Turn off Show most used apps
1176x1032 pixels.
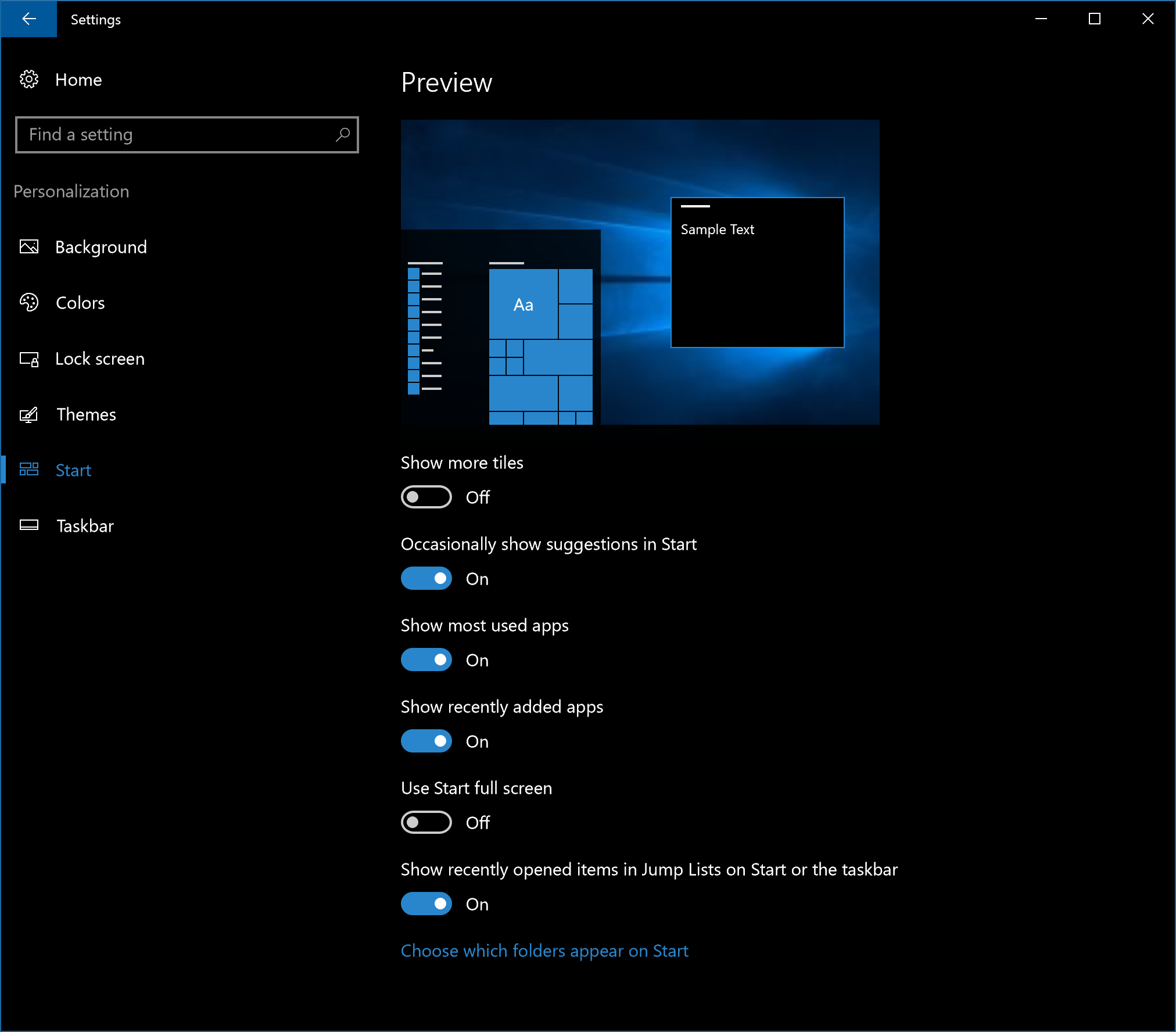click(426, 660)
